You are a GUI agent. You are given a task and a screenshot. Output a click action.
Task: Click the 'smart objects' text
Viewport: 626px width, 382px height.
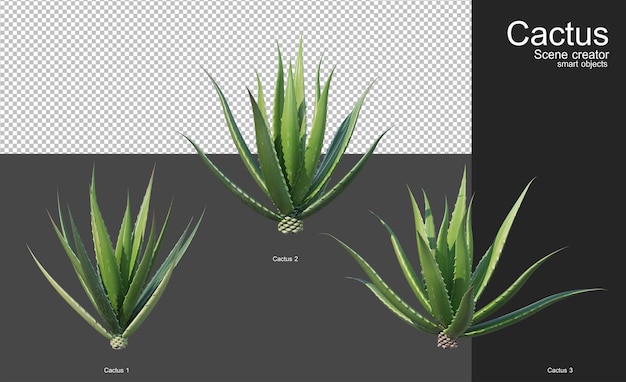tap(582, 64)
